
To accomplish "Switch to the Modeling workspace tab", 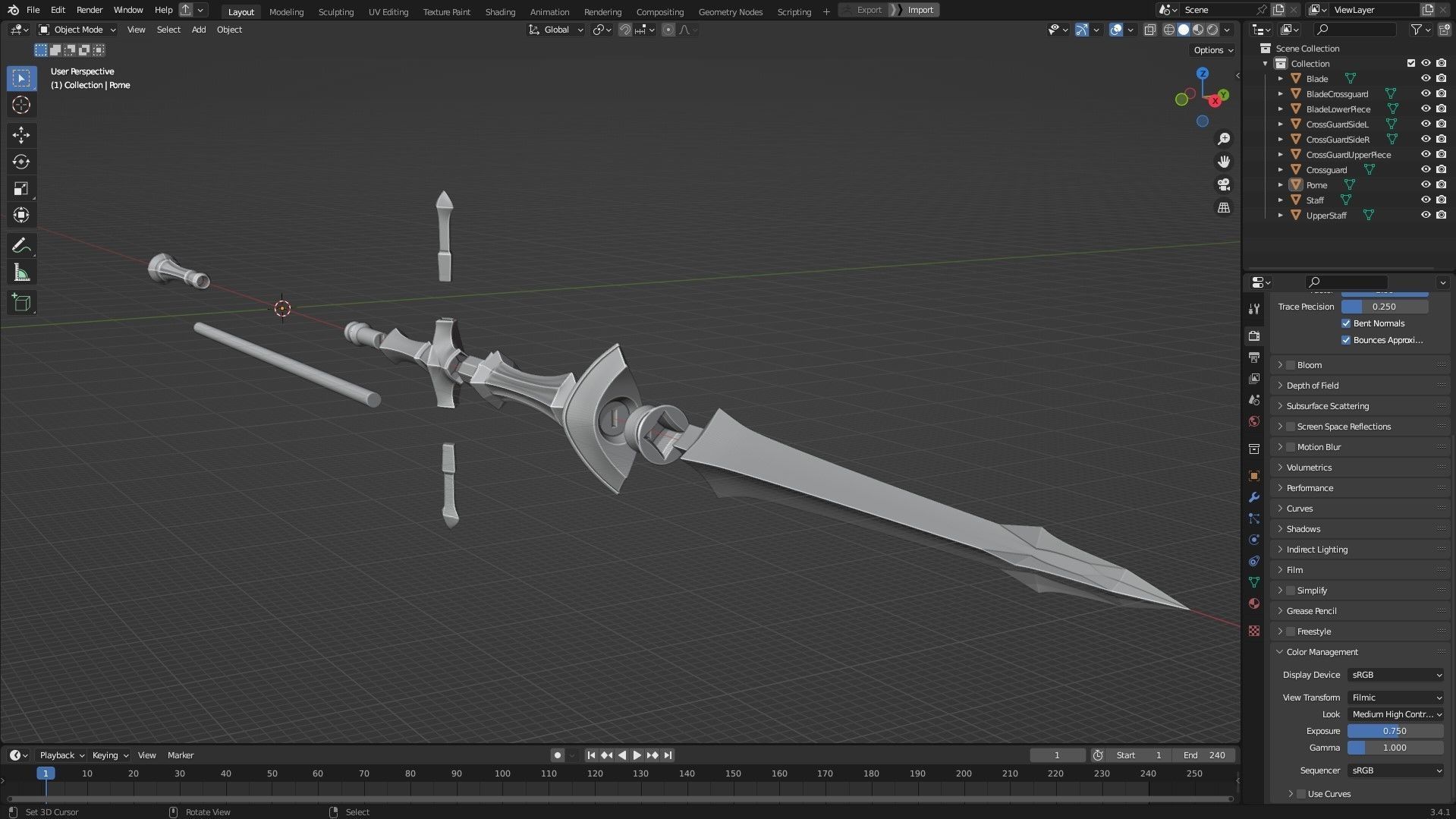I will point(286,11).
